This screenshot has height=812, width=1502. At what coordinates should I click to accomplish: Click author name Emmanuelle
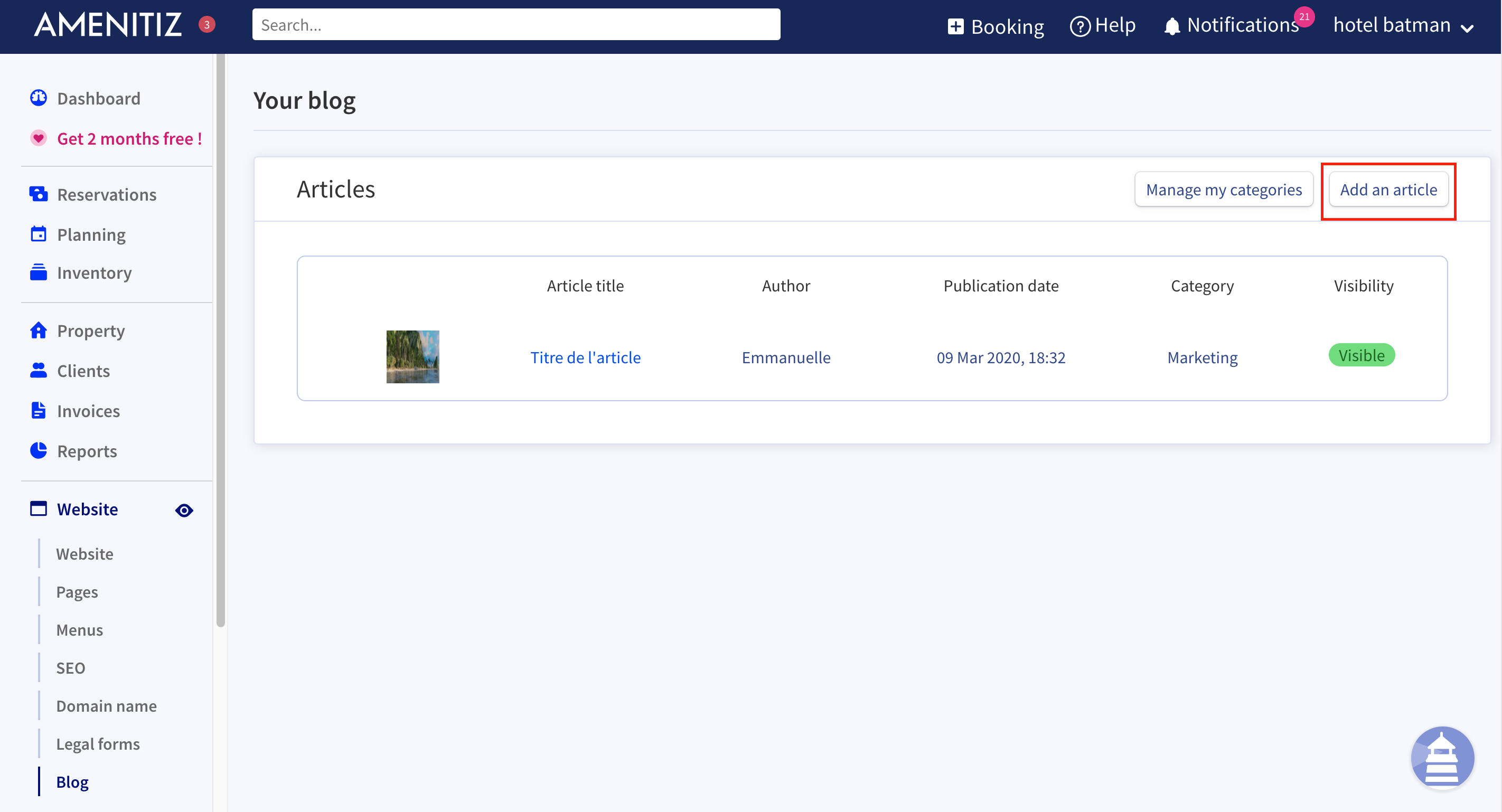click(x=785, y=357)
